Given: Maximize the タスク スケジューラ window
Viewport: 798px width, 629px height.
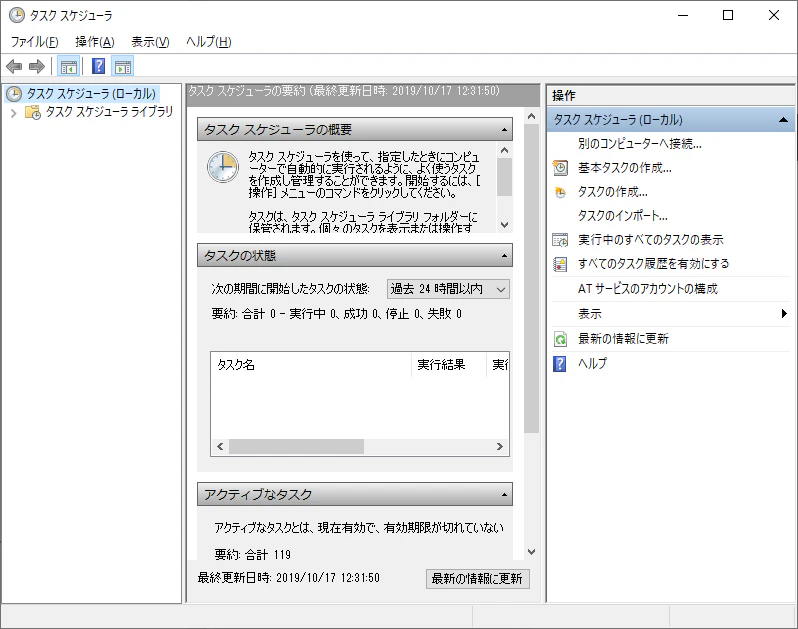Looking at the screenshot, I should [728, 15].
